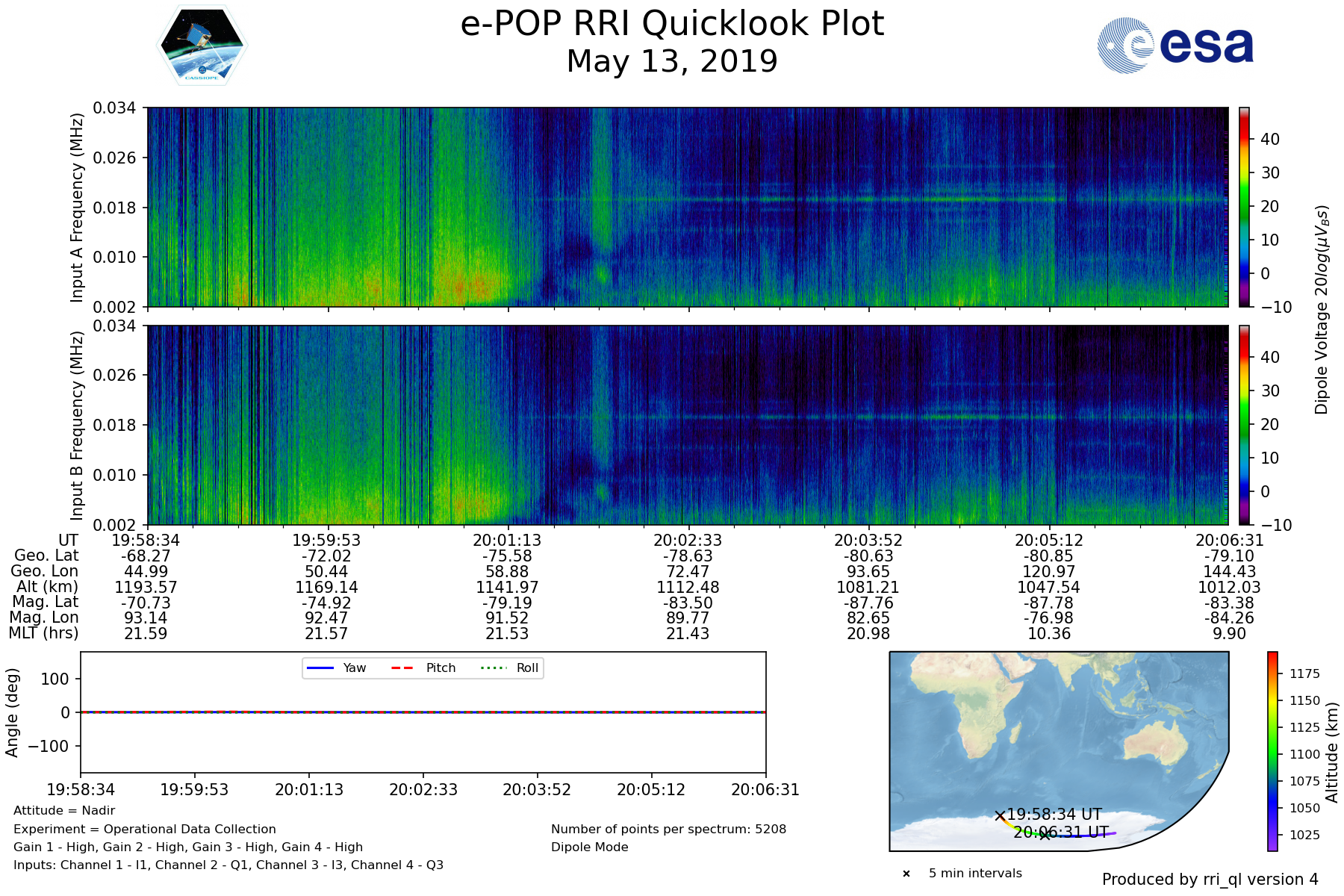This screenshot has width=1344, height=896.
Task: Click the Altitude (km) colorbar
Action: (x=1272, y=751)
